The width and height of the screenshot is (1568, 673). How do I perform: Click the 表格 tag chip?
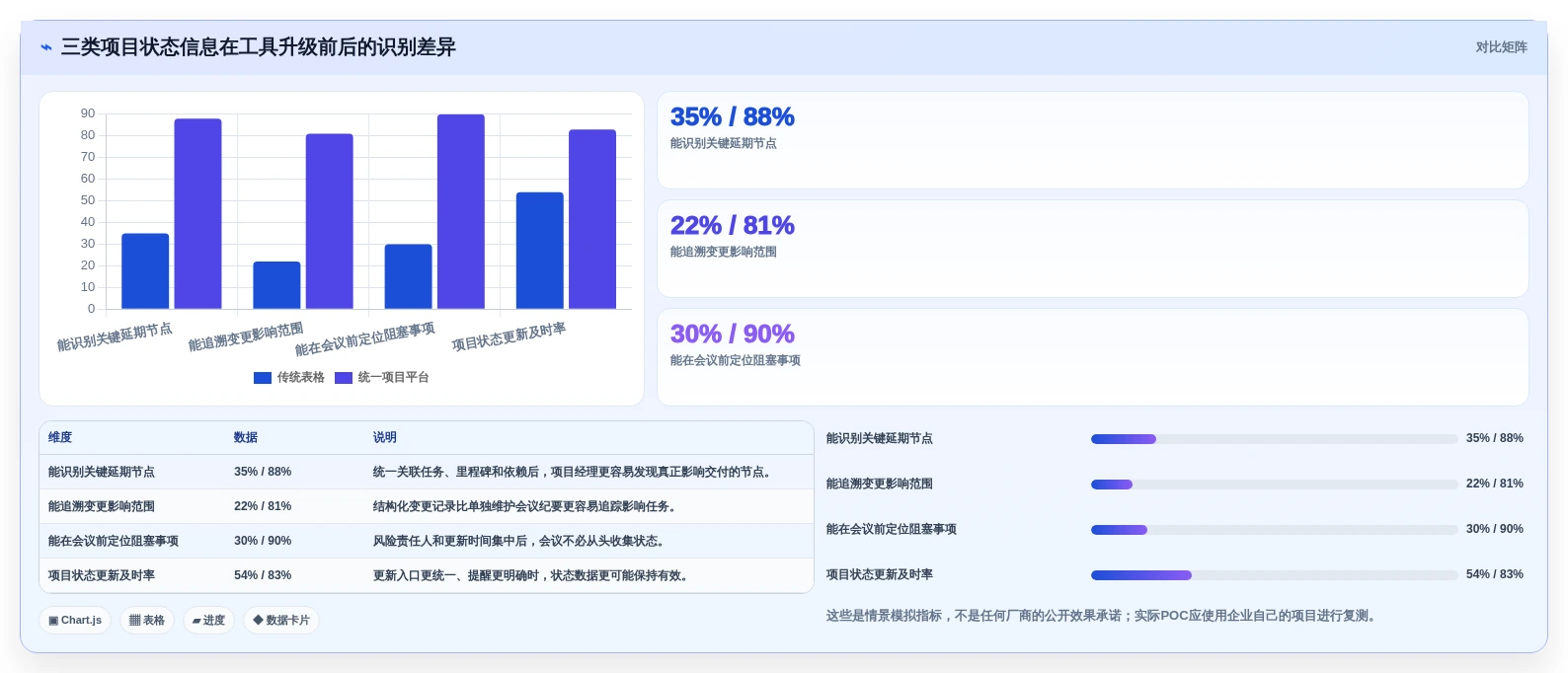point(147,621)
